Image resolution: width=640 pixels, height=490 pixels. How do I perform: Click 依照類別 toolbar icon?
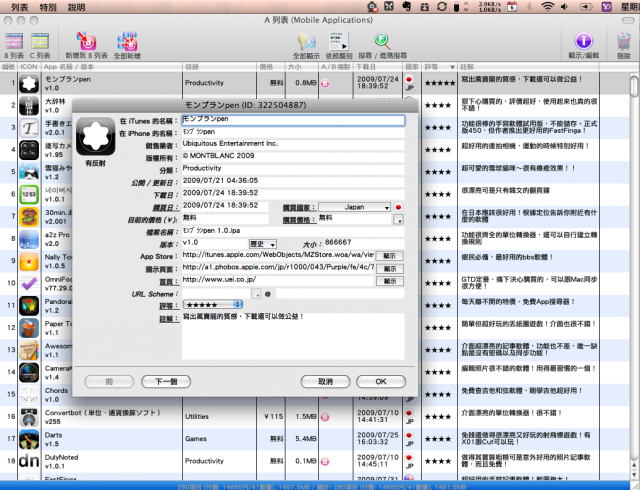point(339,41)
